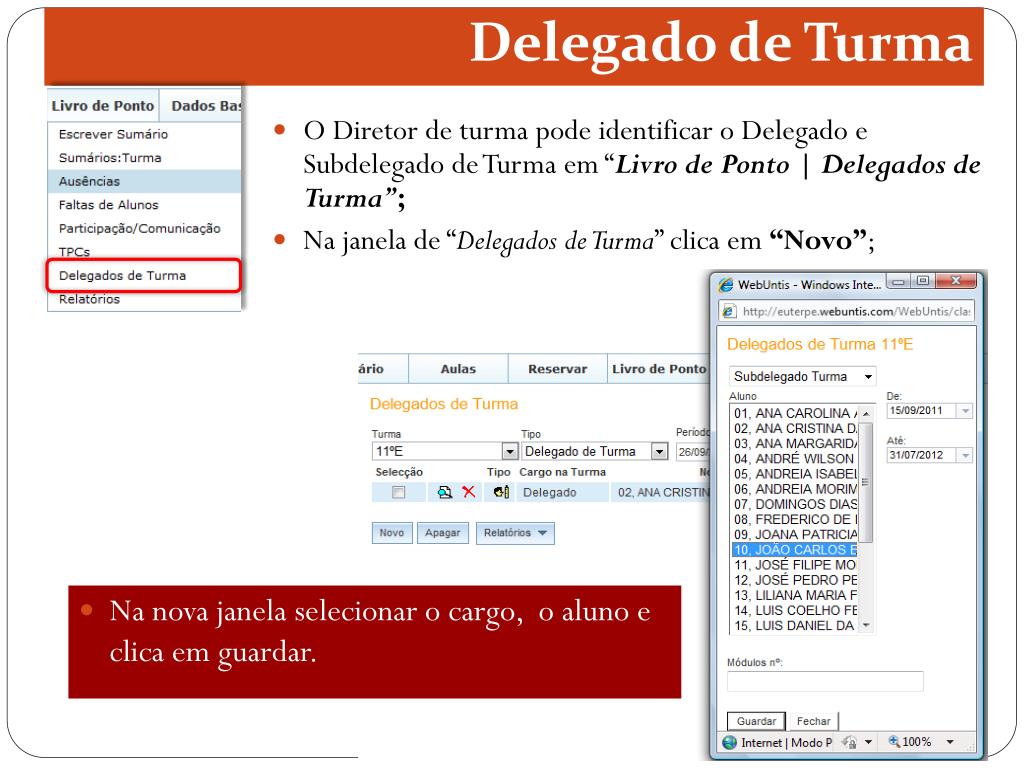This screenshot has width=1024, height=768.
Task: Select student 05, ANDREIA ISABEL
Action: [795, 474]
